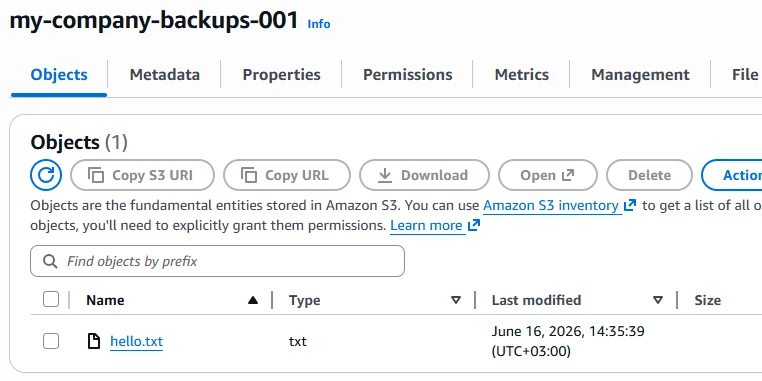The height and width of the screenshot is (381, 762).
Task: Click the search magnifier icon
Action: pos(50,261)
